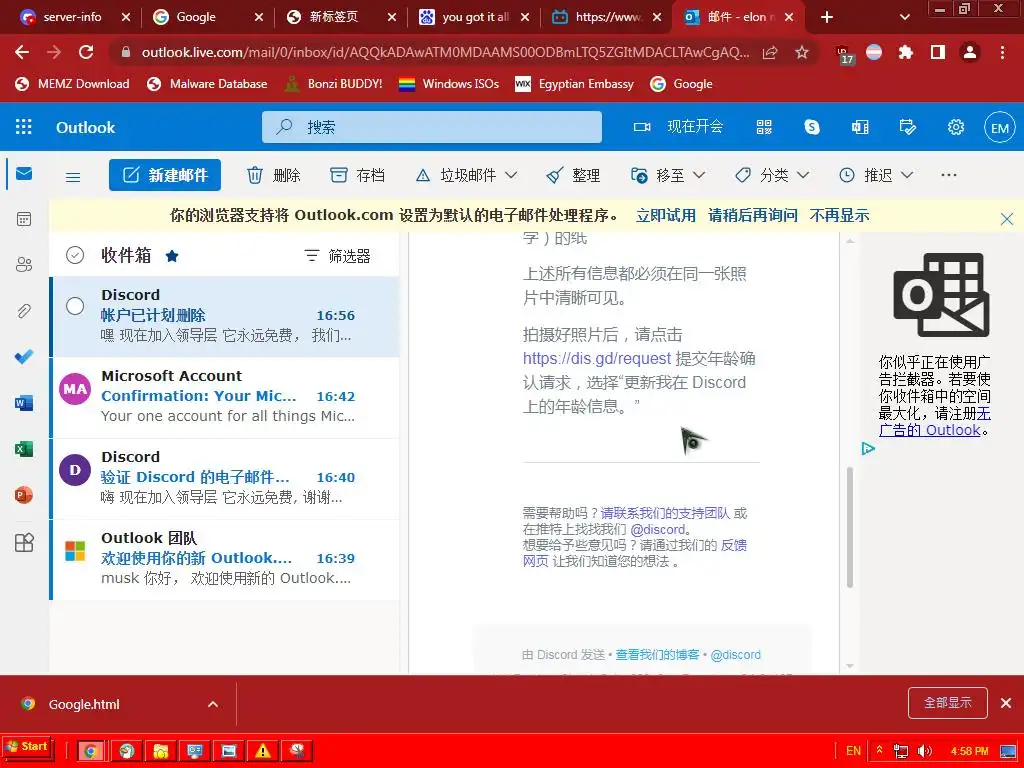This screenshot has height=768, width=1024.
Task: Open the Calendar sidebar icon
Action: coord(24,219)
